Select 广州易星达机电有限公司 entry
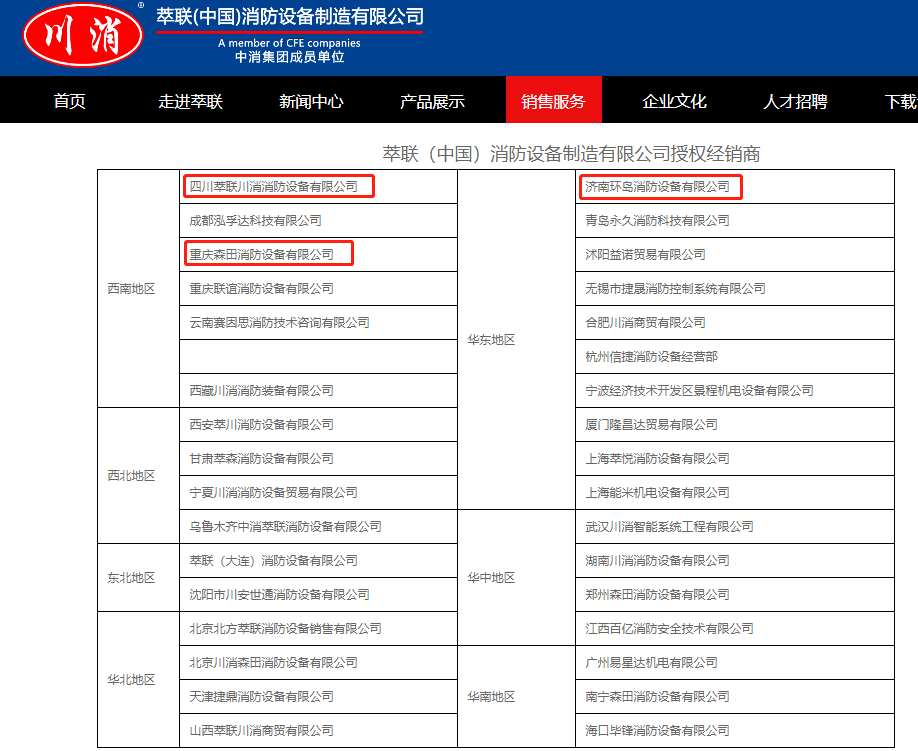 [652, 662]
